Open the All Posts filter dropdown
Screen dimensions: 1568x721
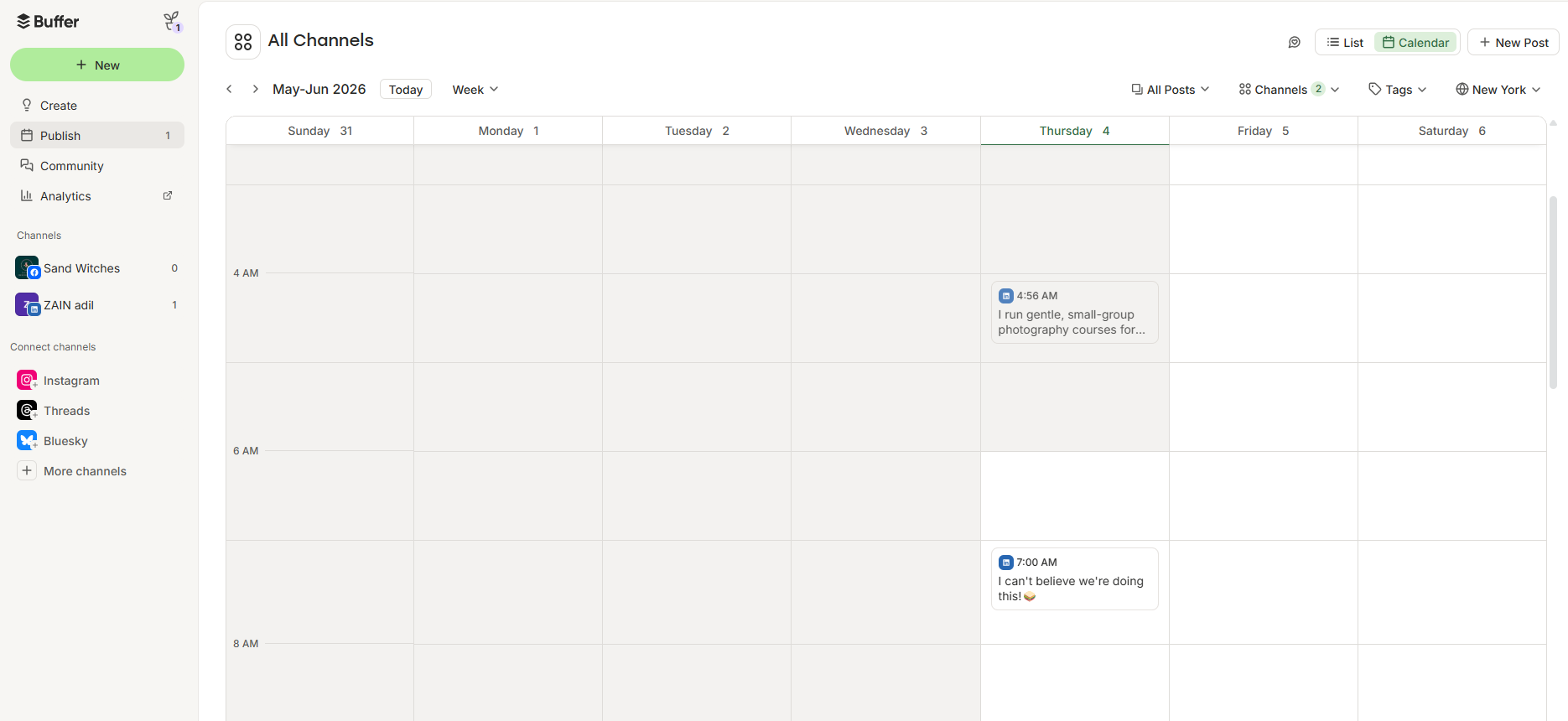pyautogui.click(x=1171, y=90)
